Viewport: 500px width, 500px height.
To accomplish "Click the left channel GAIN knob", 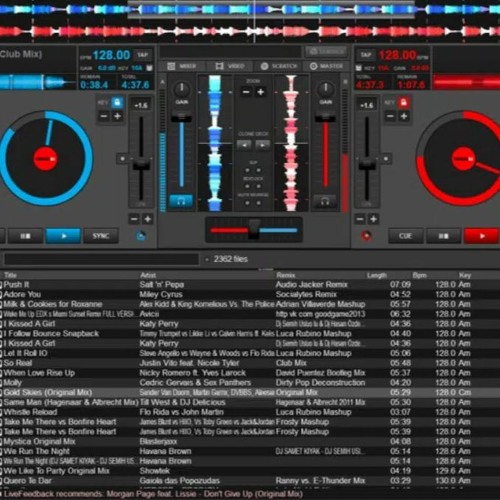I will [x=182, y=89].
